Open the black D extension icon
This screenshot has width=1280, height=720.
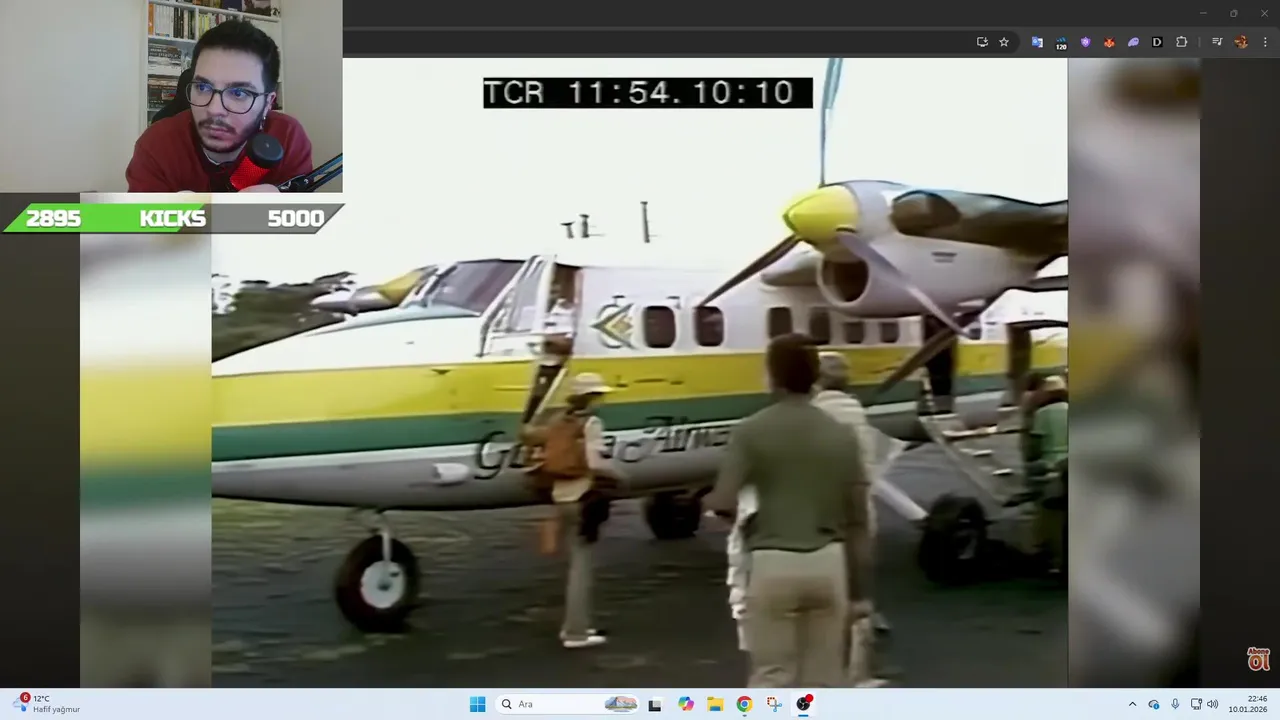click(1157, 42)
